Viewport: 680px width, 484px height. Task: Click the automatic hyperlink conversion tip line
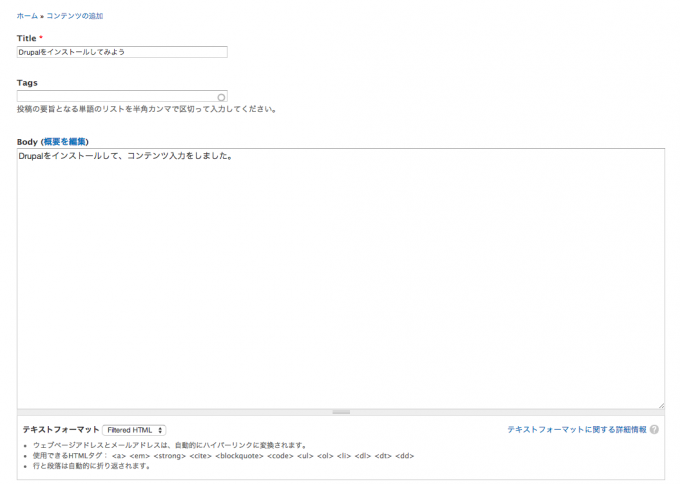pyautogui.click(x=170, y=445)
